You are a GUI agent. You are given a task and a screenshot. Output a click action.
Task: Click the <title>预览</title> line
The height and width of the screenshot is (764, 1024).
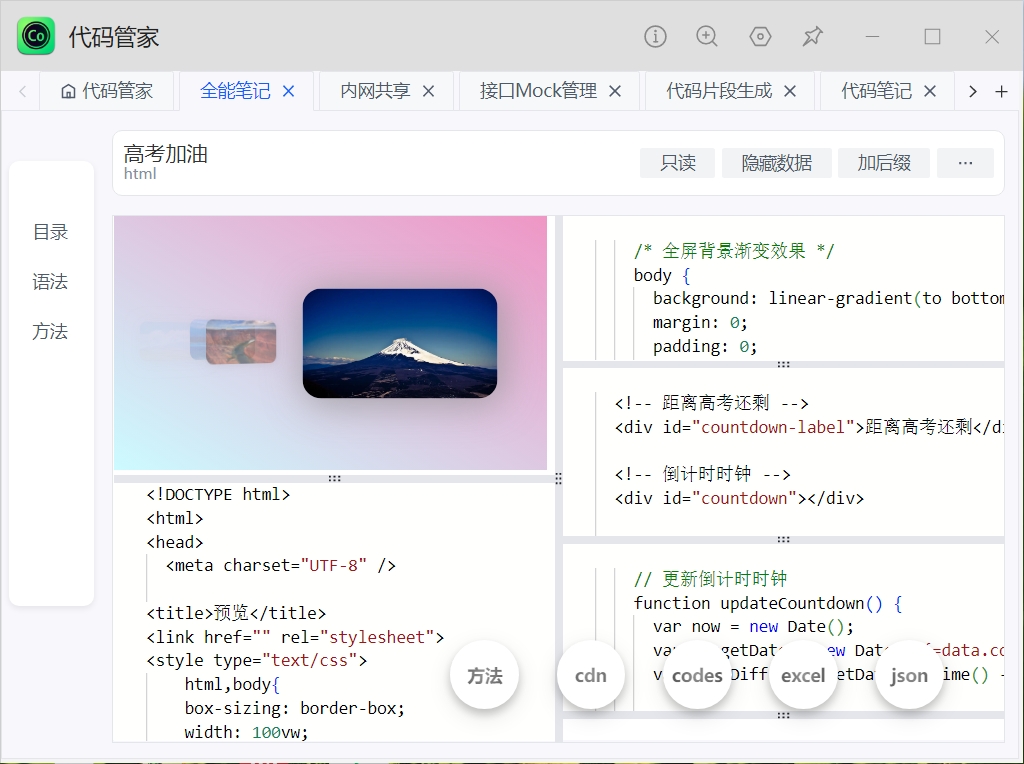236,613
